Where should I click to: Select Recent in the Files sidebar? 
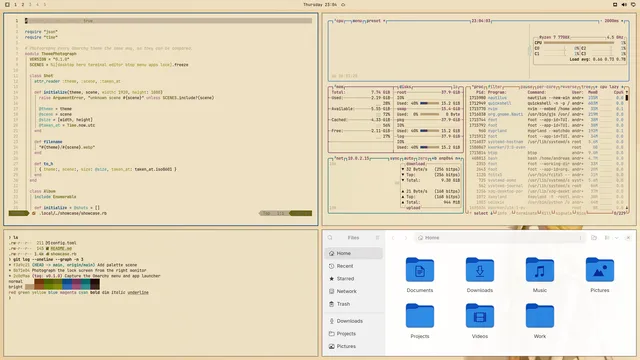[353, 266]
